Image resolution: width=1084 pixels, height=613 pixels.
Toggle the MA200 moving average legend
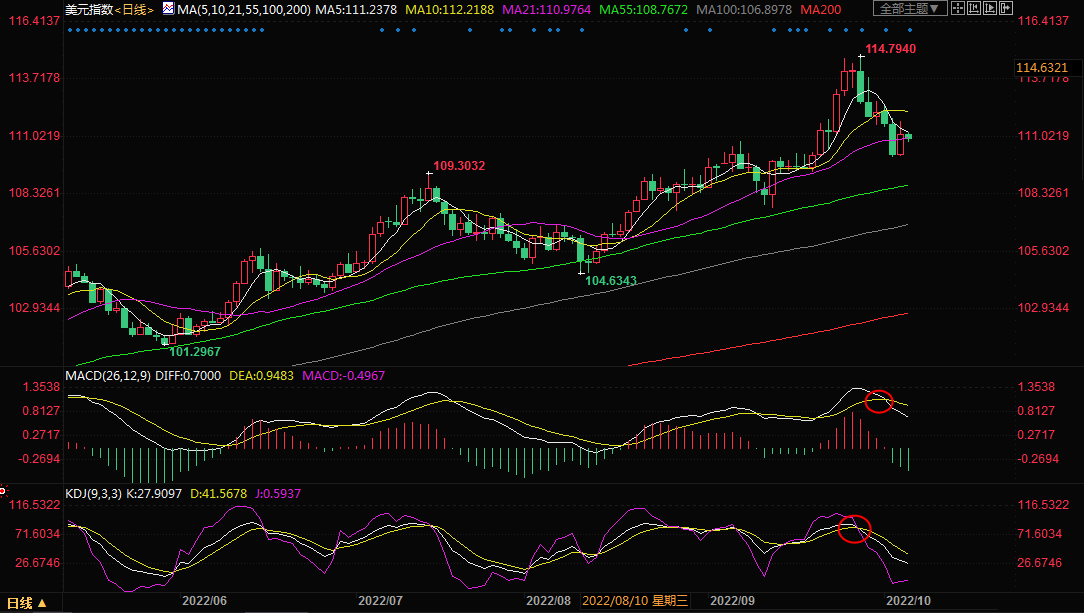(820, 10)
